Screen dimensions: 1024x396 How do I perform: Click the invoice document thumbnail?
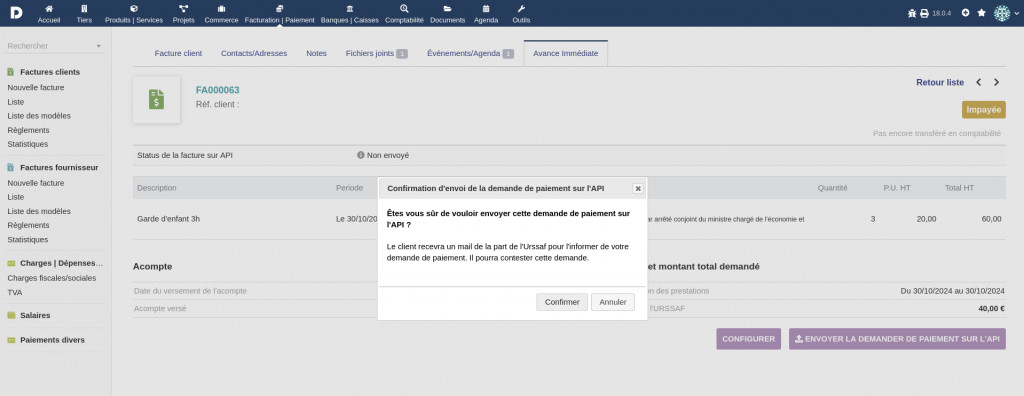(156, 99)
